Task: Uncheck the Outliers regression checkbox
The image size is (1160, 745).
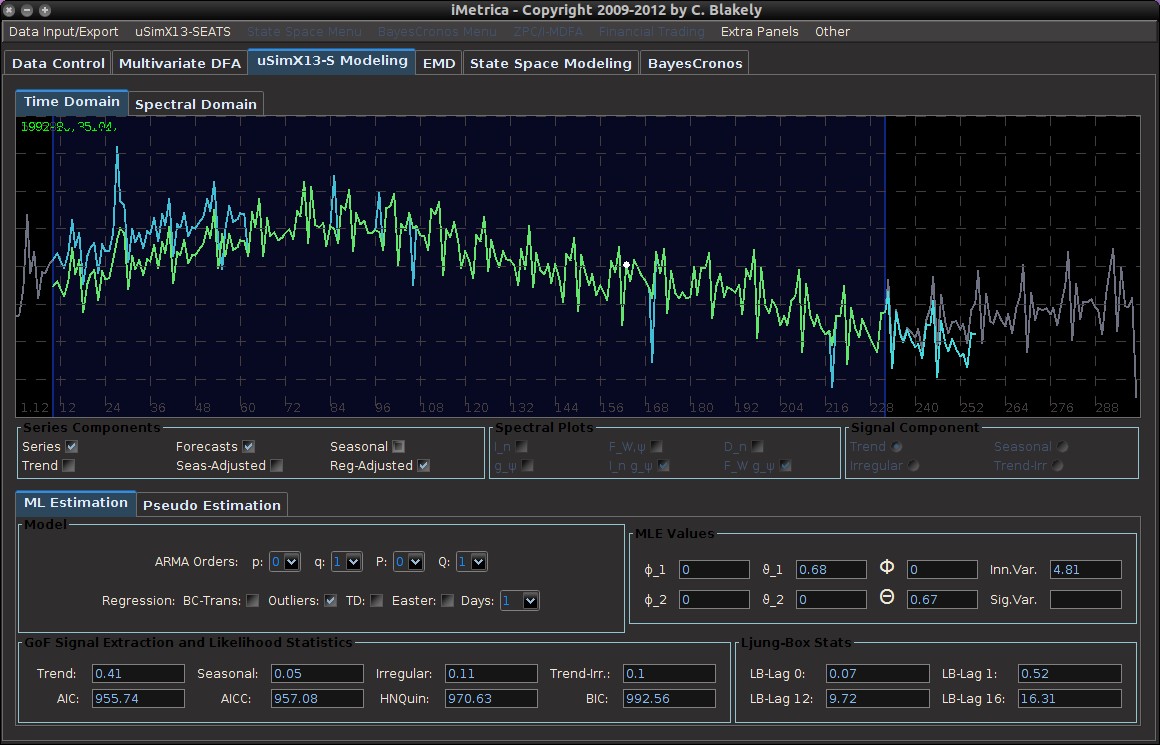Action: tap(330, 601)
